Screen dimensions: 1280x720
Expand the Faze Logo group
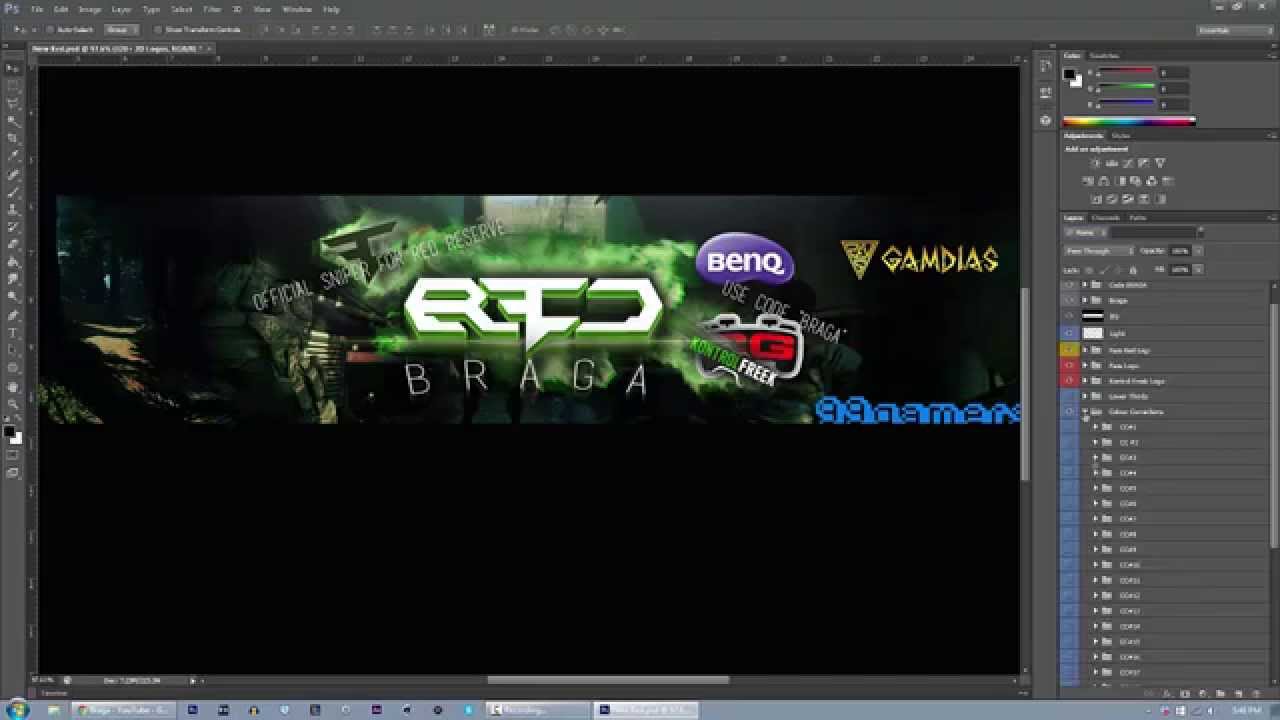tap(1085, 365)
